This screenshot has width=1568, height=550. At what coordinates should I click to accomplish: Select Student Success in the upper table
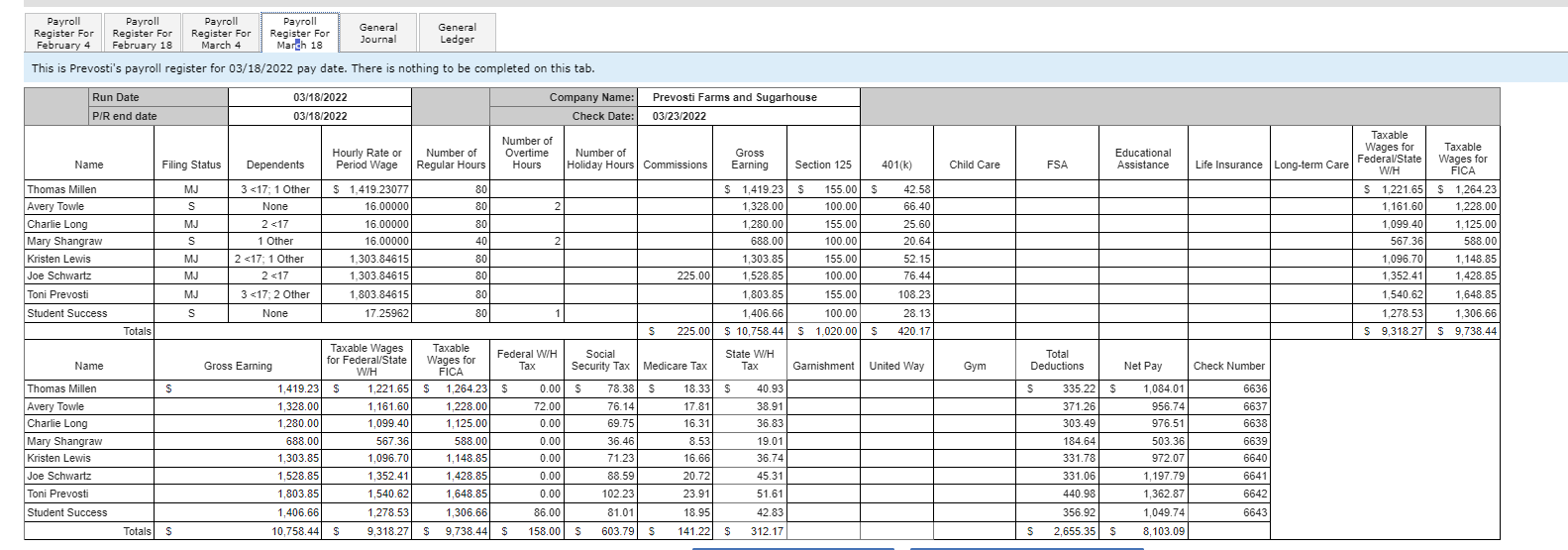coord(67,313)
